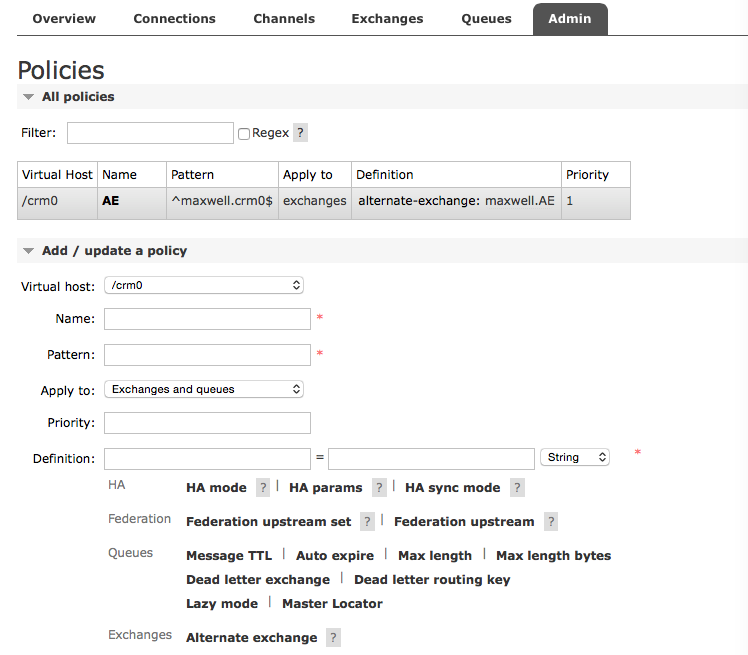
Task: Open help icon for Alternate exchange
Action: click(333, 637)
